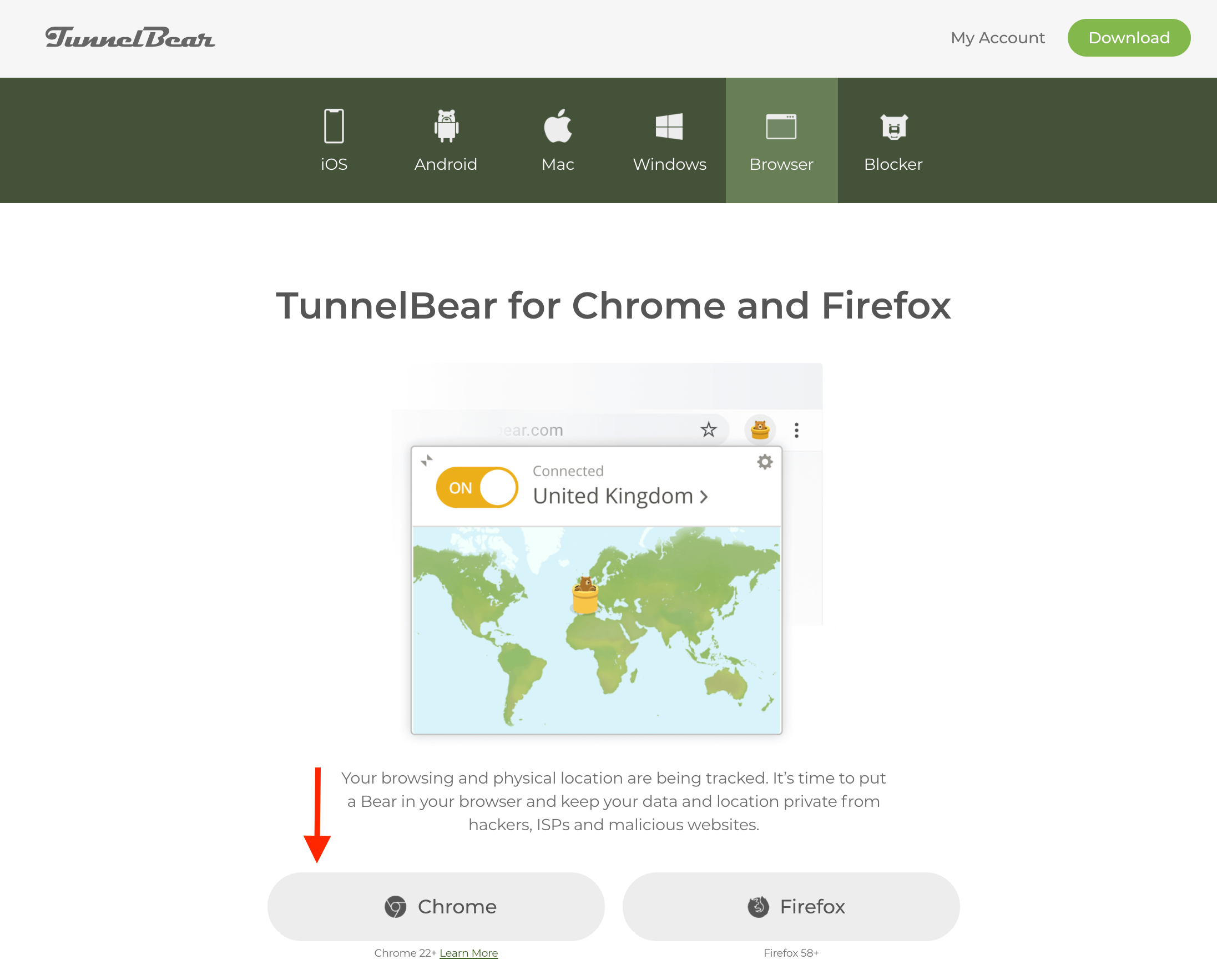
Task: Click the Firefox download button
Action: coord(791,906)
